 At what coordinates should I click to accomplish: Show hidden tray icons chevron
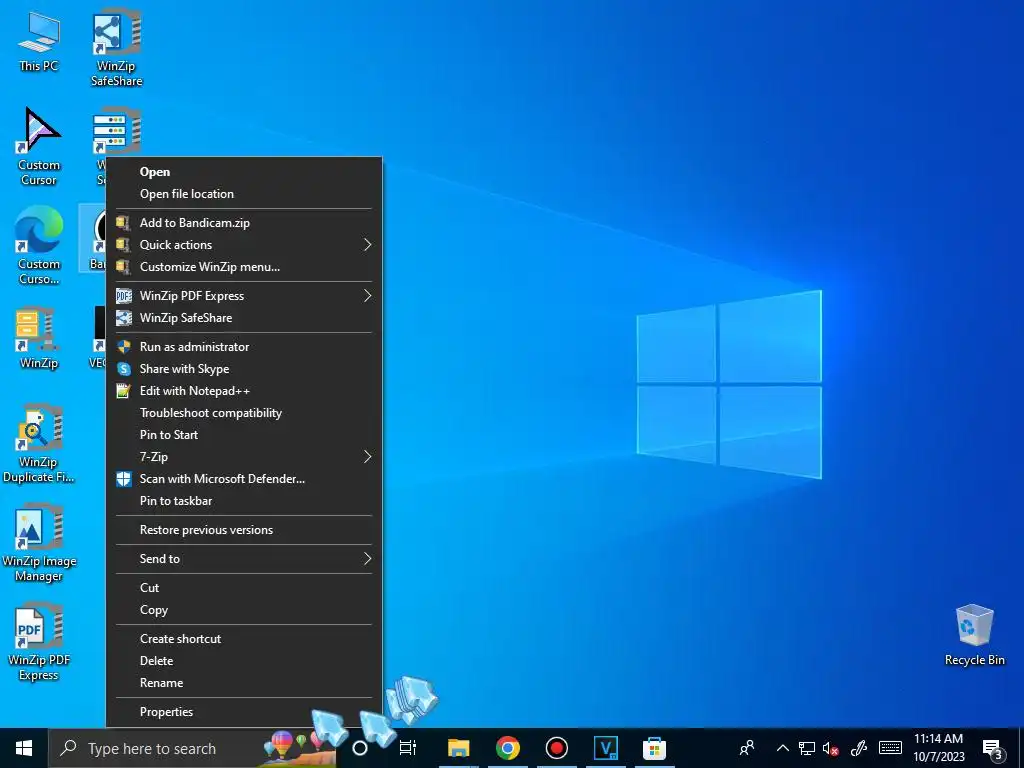(x=782, y=748)
